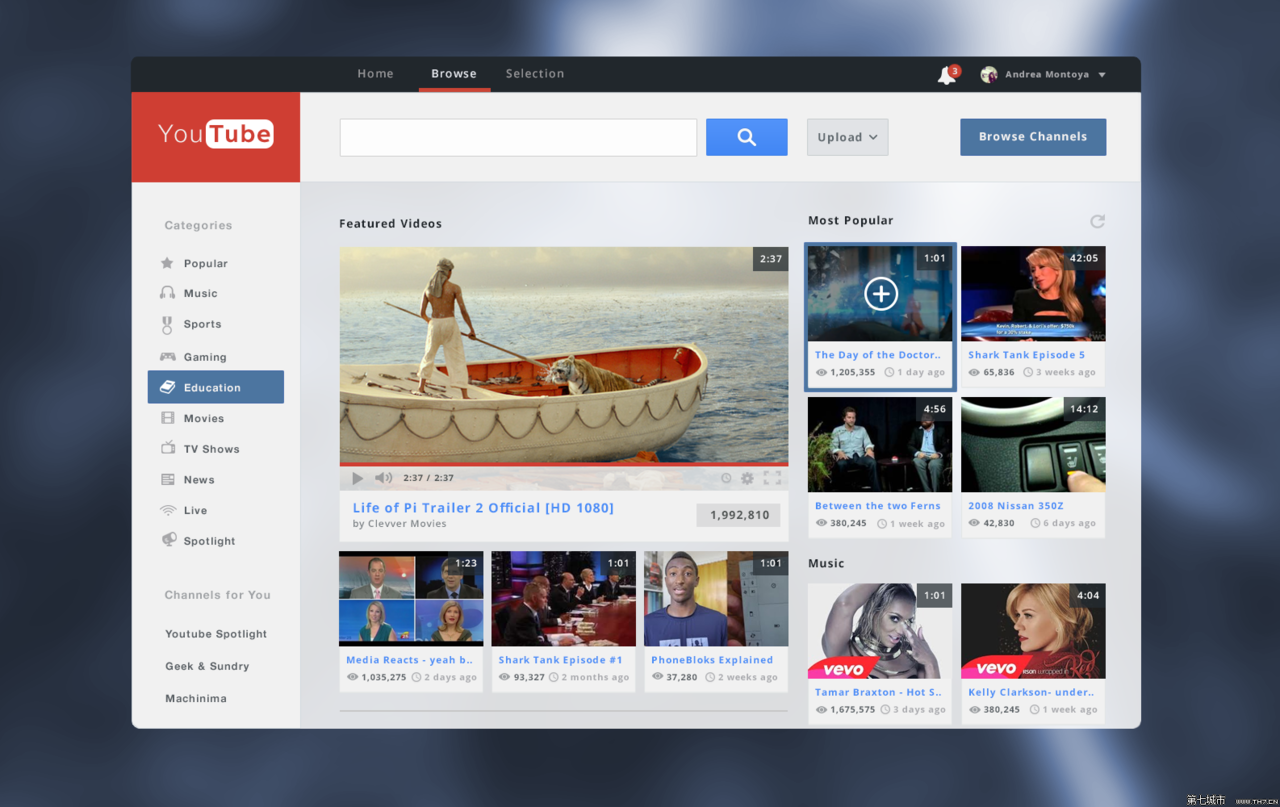Select the Education category

(x=216, y=387)
